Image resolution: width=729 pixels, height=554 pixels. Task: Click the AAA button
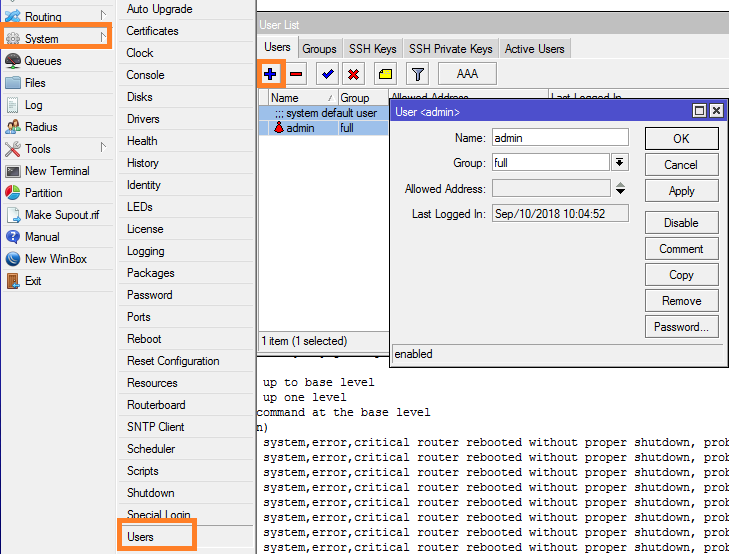pos(467,74)
